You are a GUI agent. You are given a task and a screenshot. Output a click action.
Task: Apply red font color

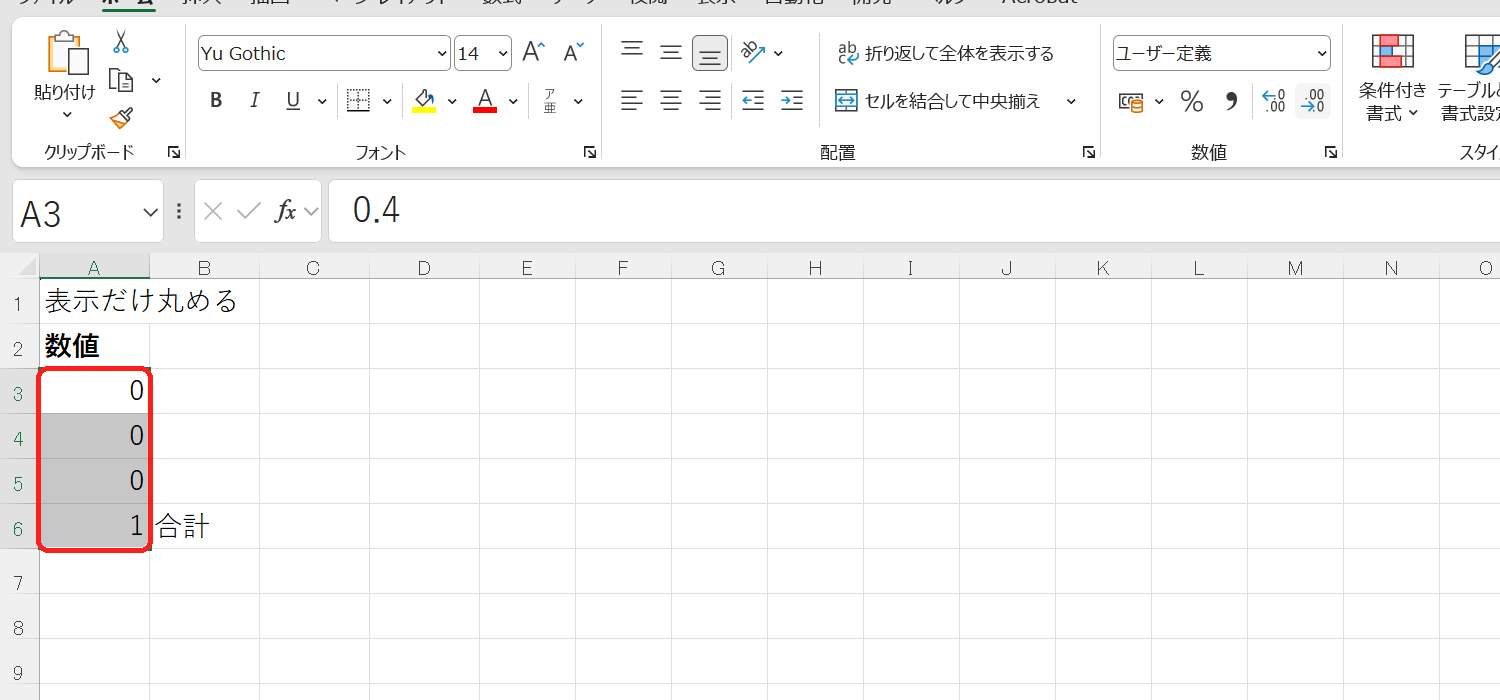[x=485, y=101]
